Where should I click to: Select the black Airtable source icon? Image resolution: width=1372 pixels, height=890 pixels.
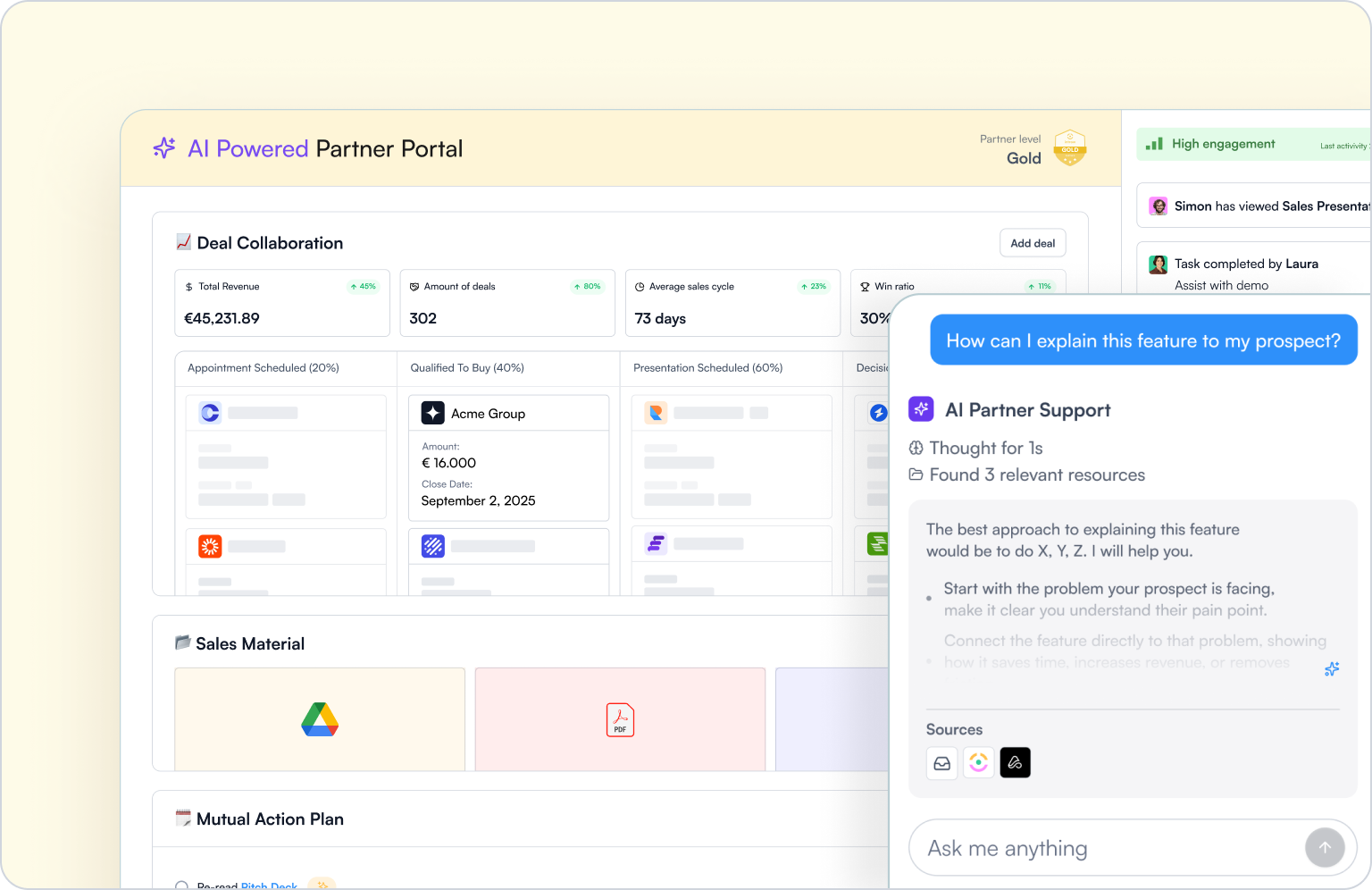(1015, 762)
